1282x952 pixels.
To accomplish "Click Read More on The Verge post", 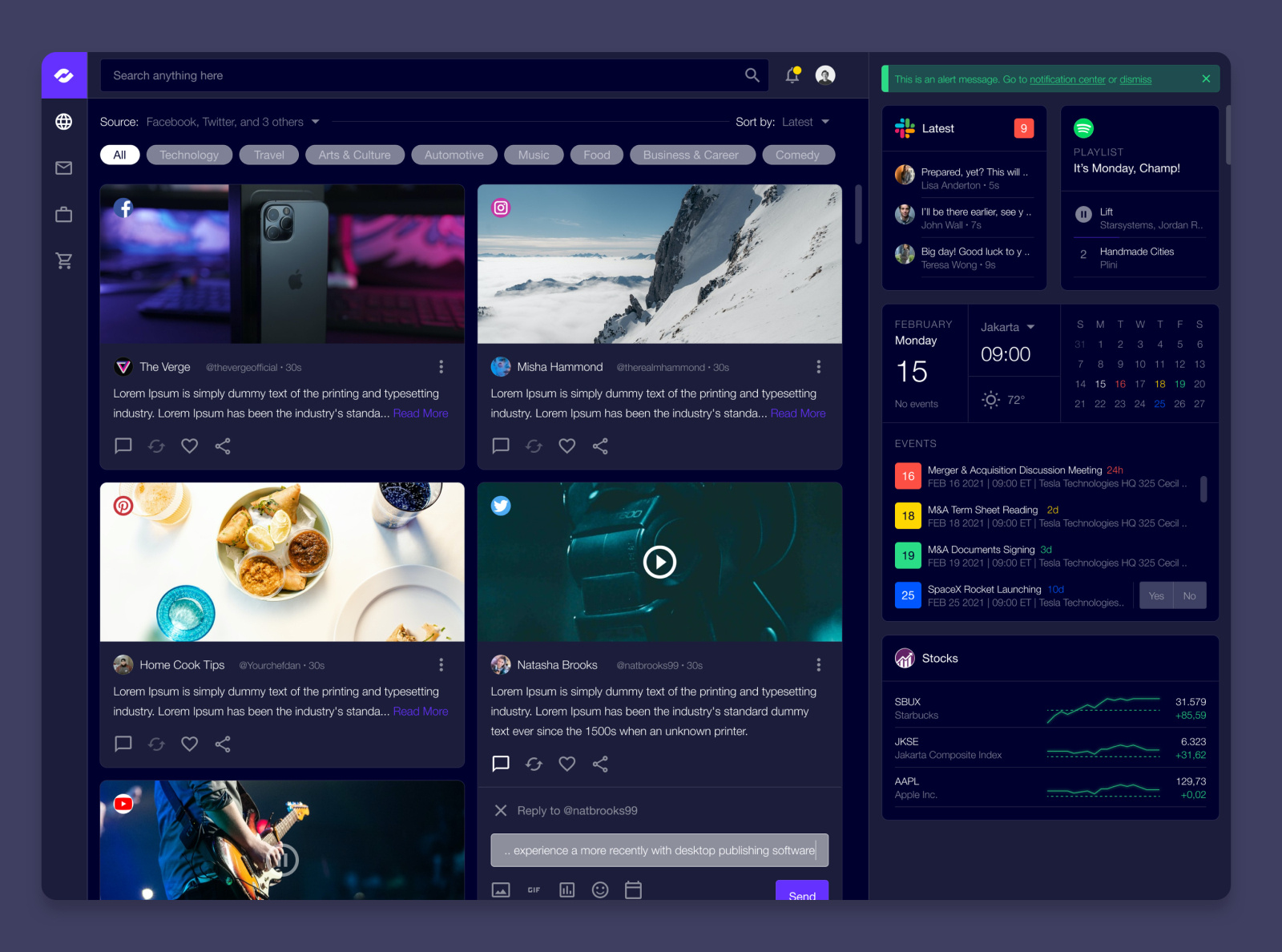I will click(x=421, y=413).
